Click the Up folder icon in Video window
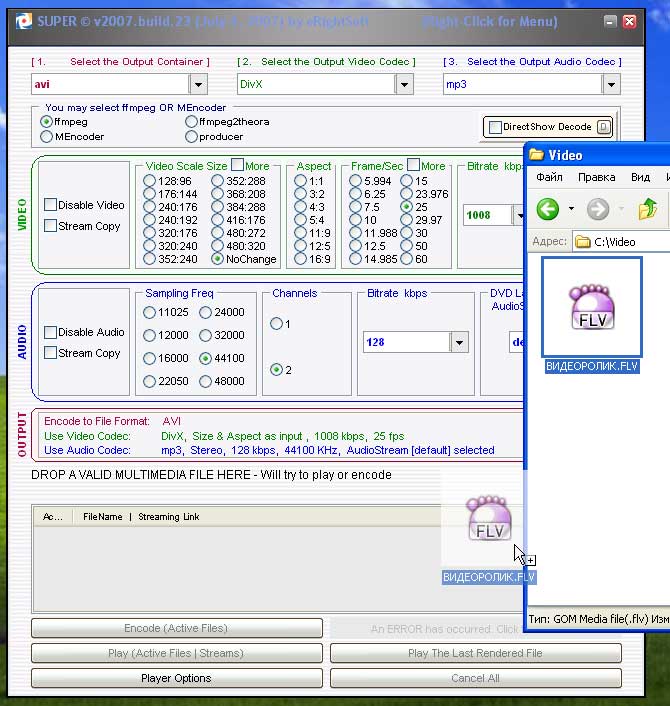 coord(647,209)
